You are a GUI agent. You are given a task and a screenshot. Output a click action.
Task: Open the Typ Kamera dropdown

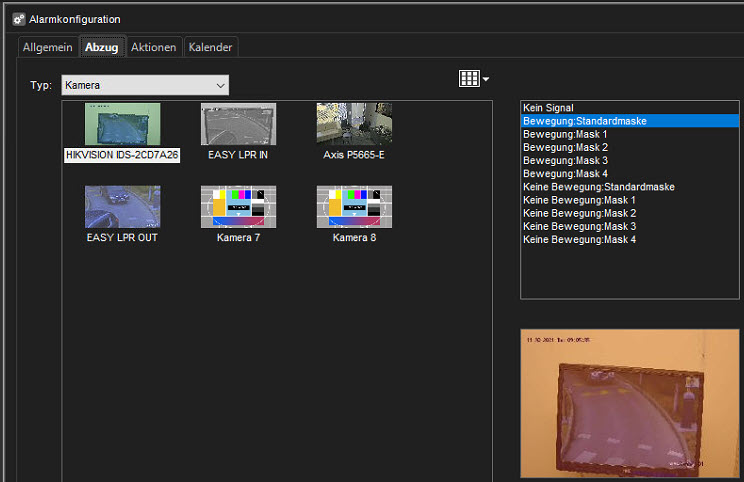pos(145,85)
